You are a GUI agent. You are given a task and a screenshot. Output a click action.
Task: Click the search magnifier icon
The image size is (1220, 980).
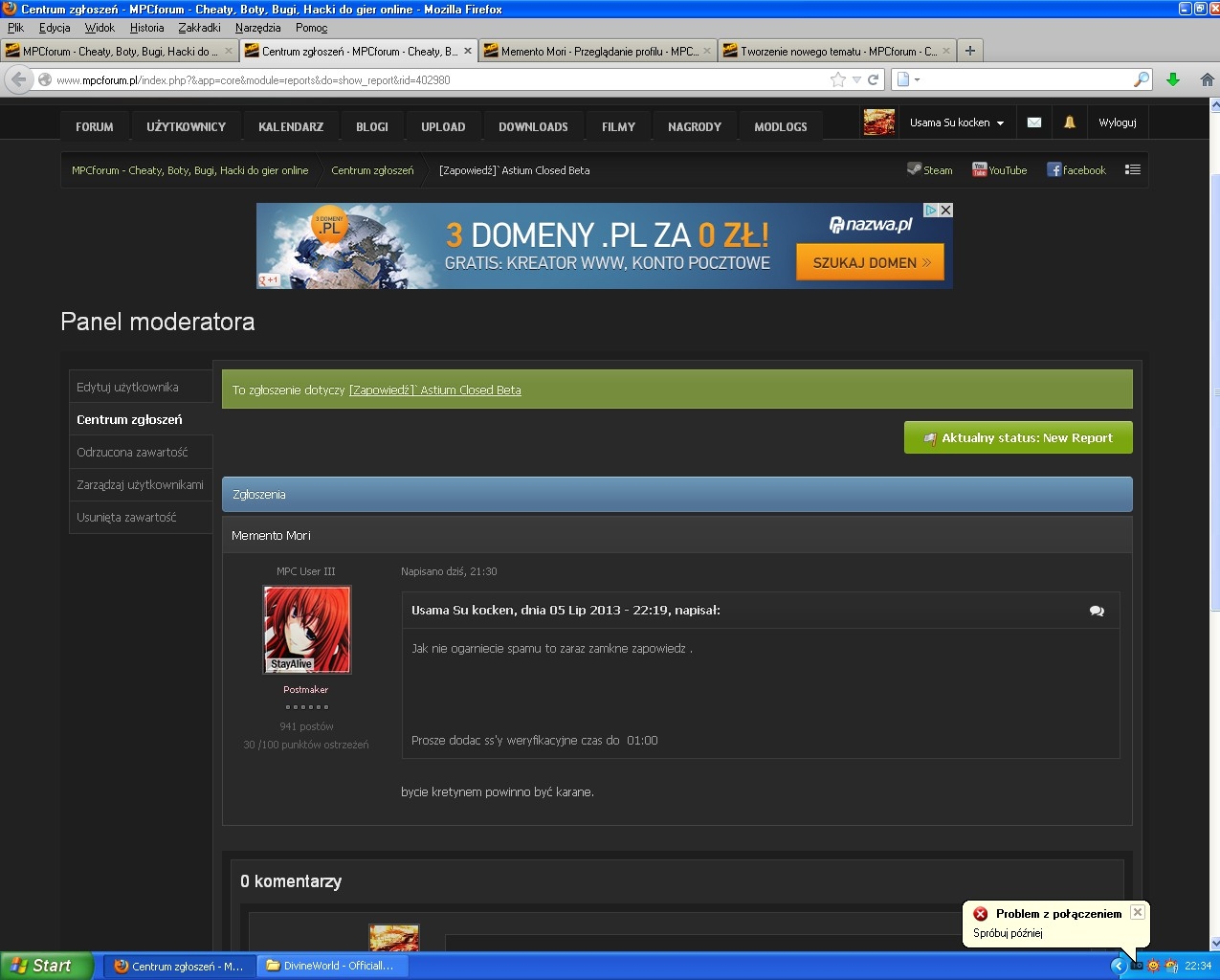pos(1141,79)
